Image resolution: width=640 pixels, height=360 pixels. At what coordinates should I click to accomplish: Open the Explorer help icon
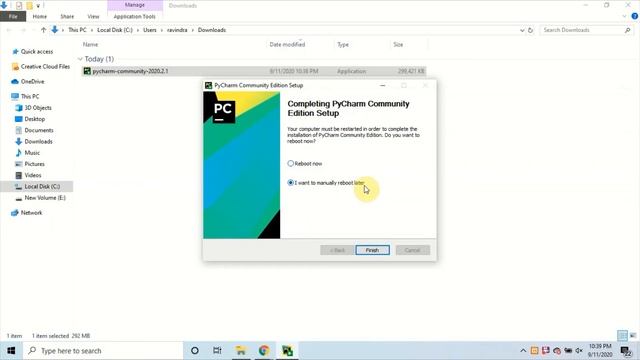(x=635, y=16)
